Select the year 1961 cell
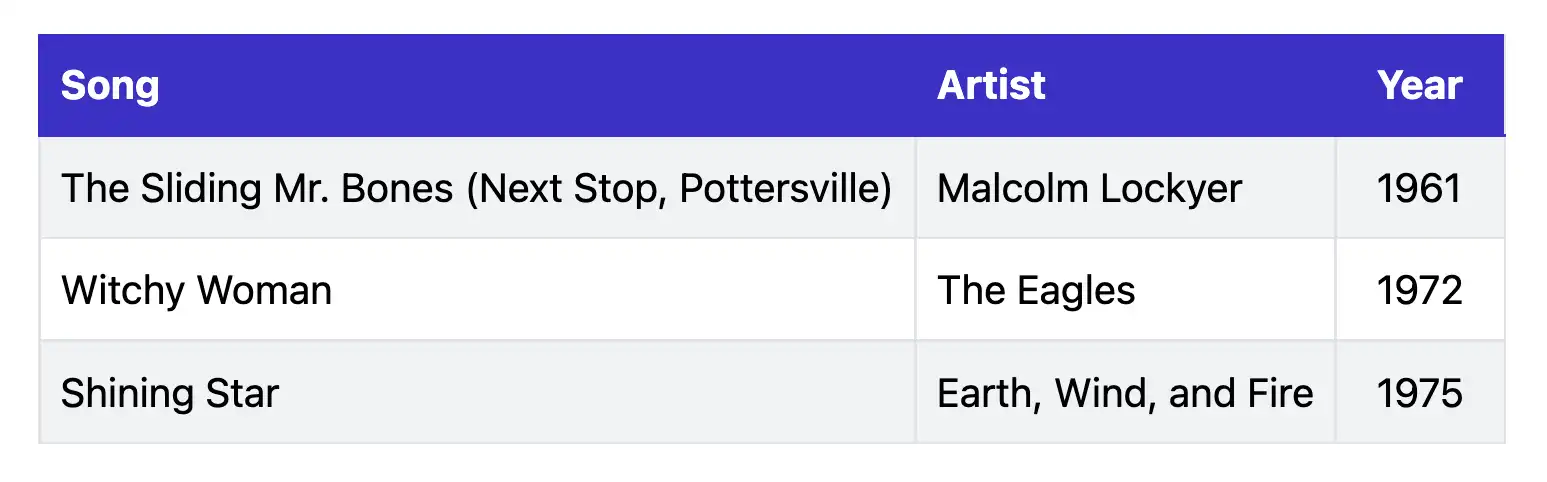Image resolution: width=1547 pixels, height=482 pixels. pos(1419,188)
